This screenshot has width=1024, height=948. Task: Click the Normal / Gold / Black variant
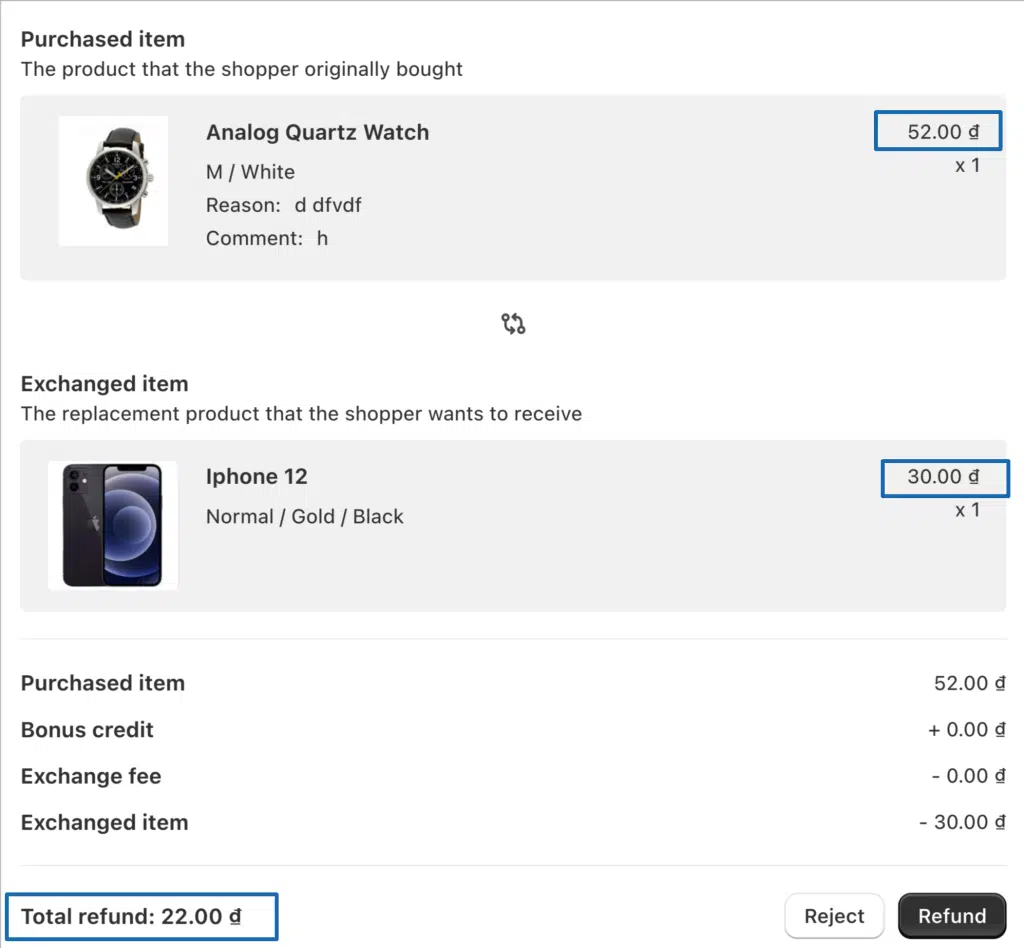(x=304, y=517)
